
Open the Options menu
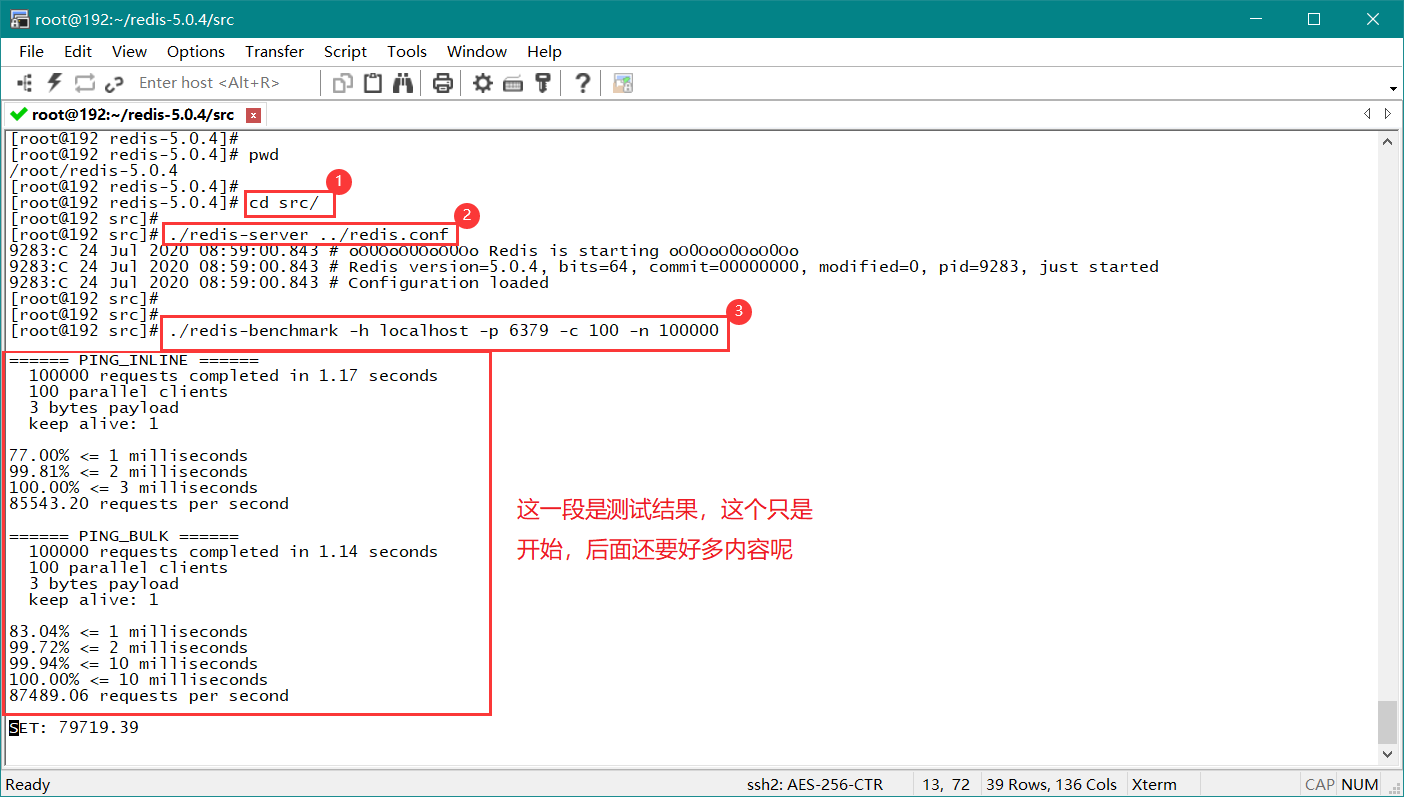(x=196, y=51)
